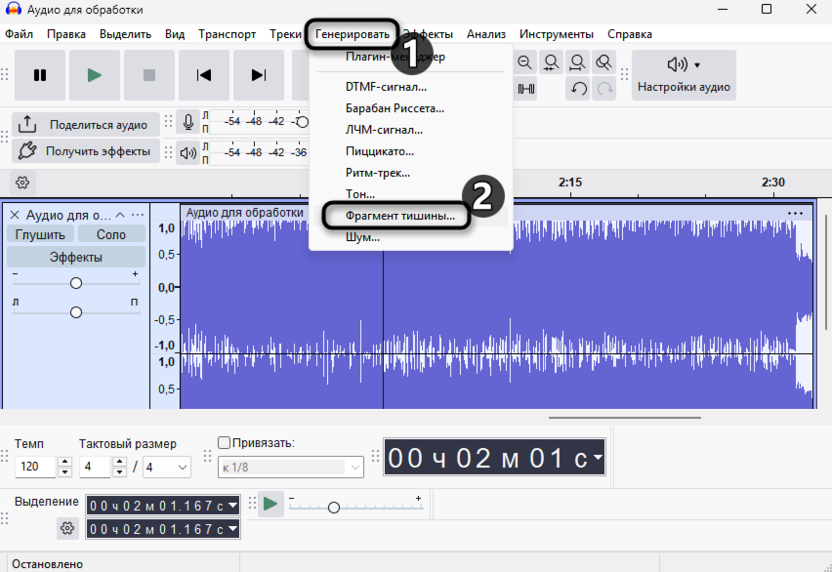Open the Транспорт menu

tap(227, 34)
